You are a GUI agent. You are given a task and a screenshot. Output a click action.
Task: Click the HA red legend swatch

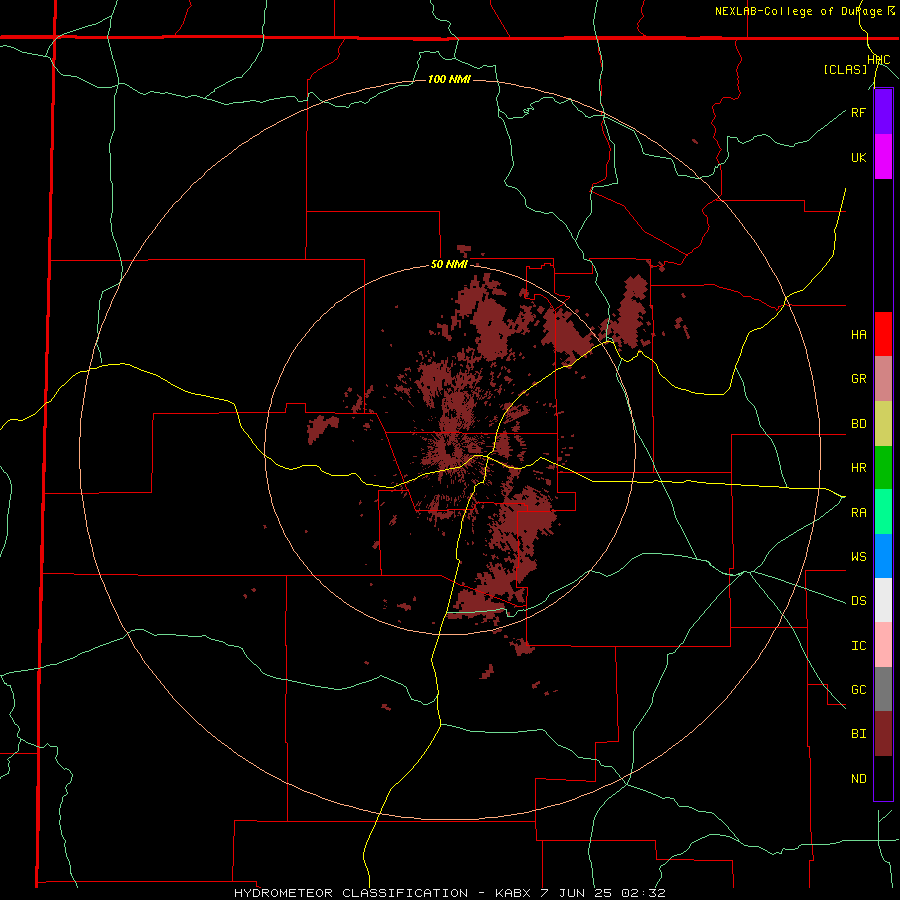pyautogui.click(x=883, y=334)
